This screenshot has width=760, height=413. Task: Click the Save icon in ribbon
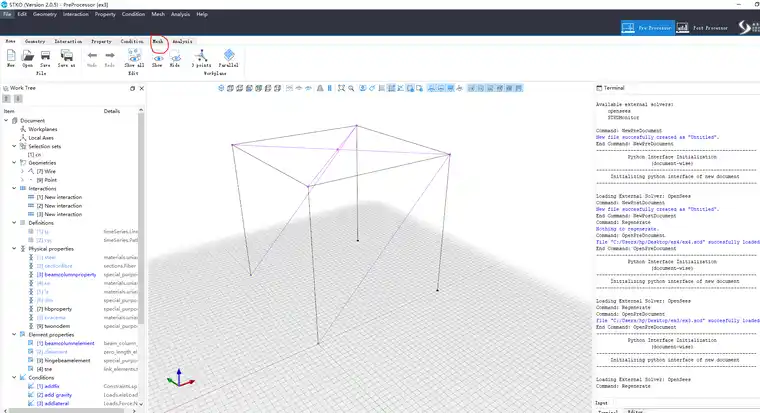tap(45, 56)
